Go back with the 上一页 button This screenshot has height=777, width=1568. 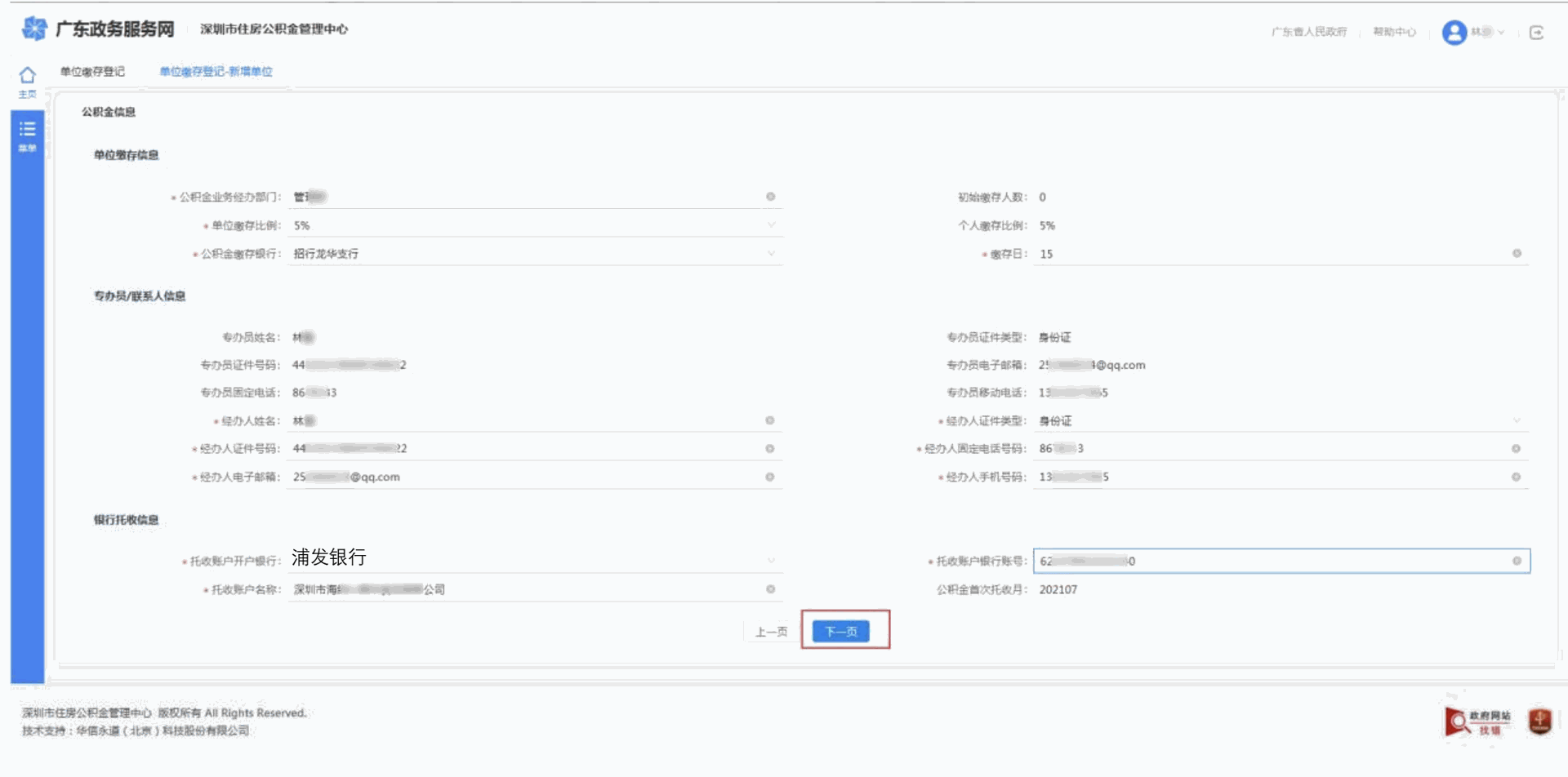(x=770, y=632)
